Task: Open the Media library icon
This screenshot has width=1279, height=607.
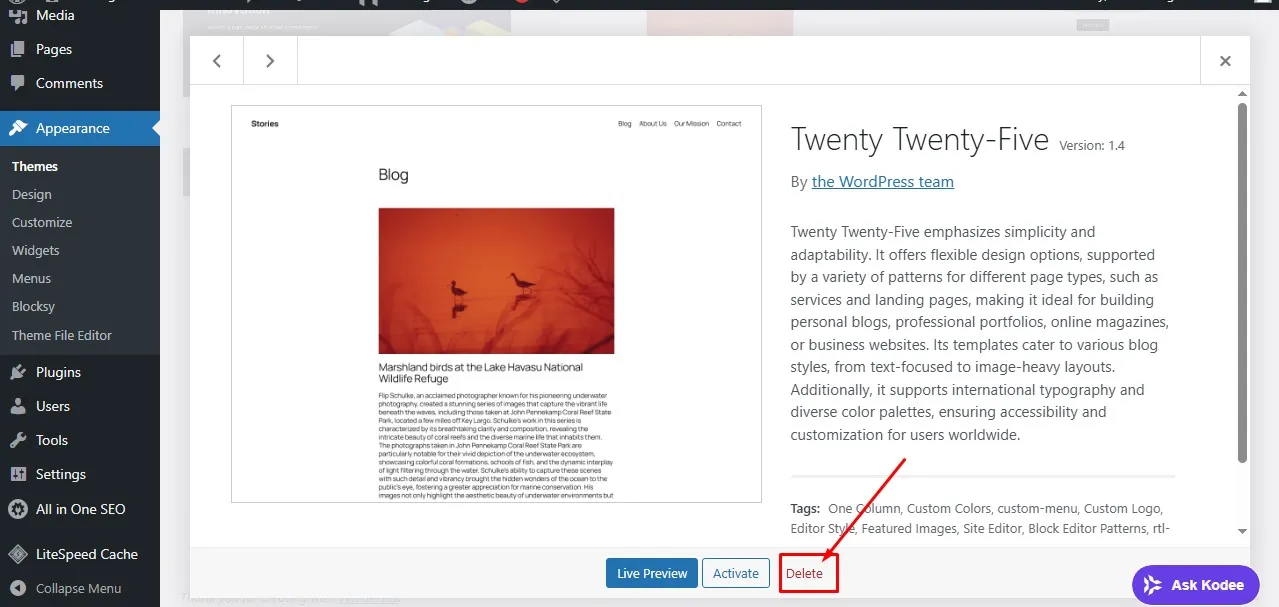Action: [x=18, y=15]
